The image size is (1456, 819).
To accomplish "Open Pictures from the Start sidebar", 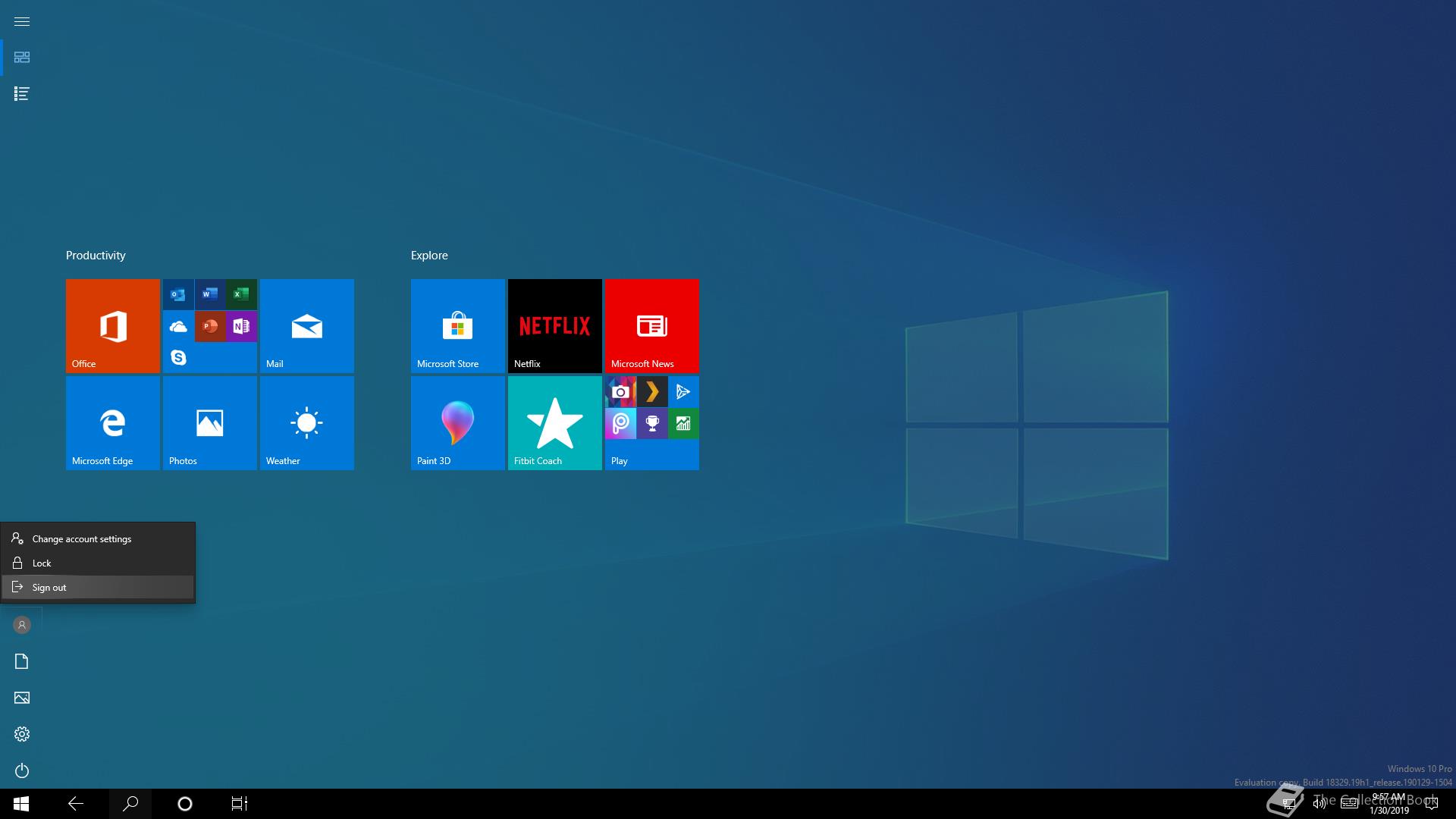I will pos(22,698).
